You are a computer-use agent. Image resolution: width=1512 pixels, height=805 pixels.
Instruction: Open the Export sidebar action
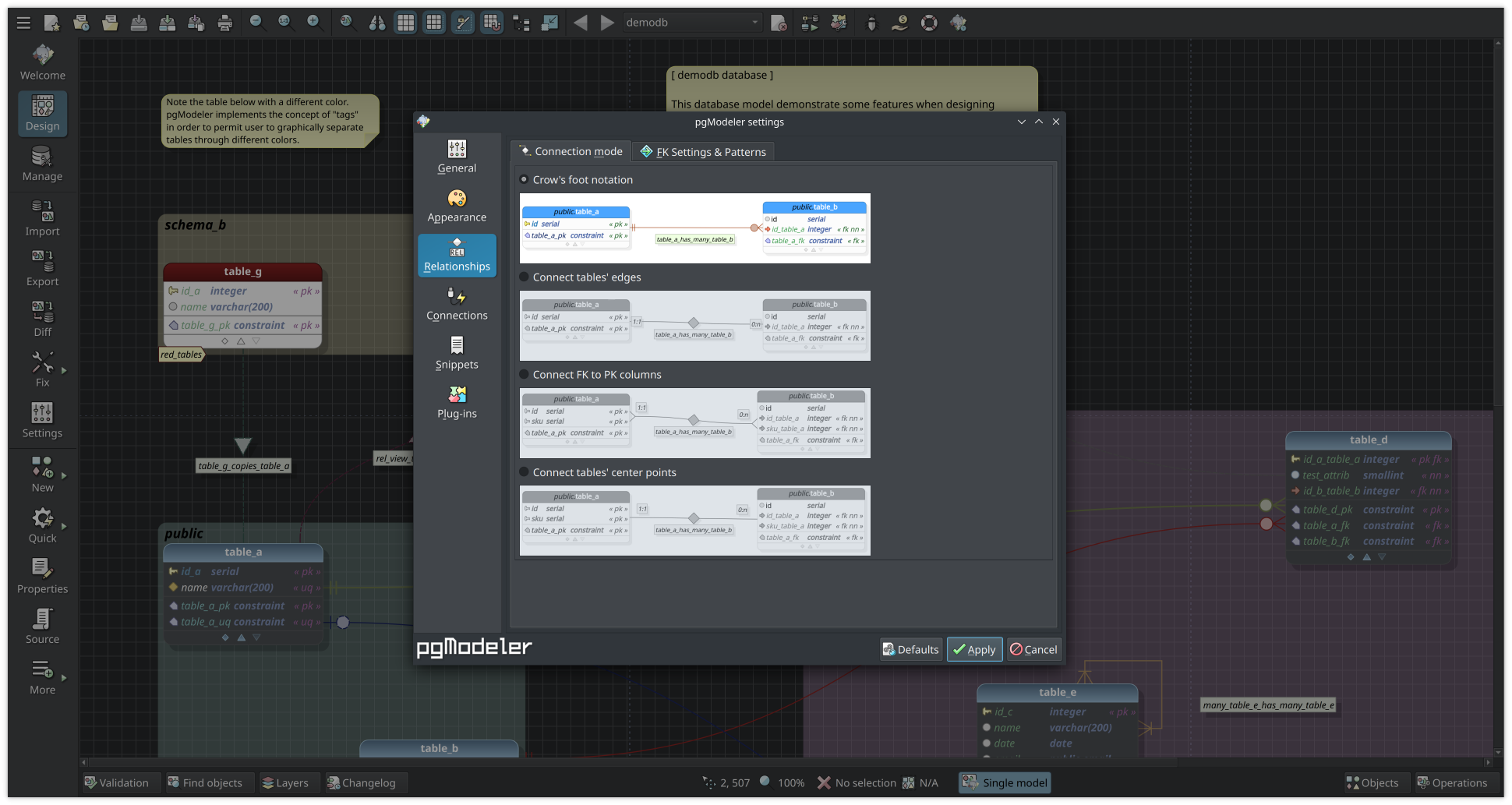[43, 269]
